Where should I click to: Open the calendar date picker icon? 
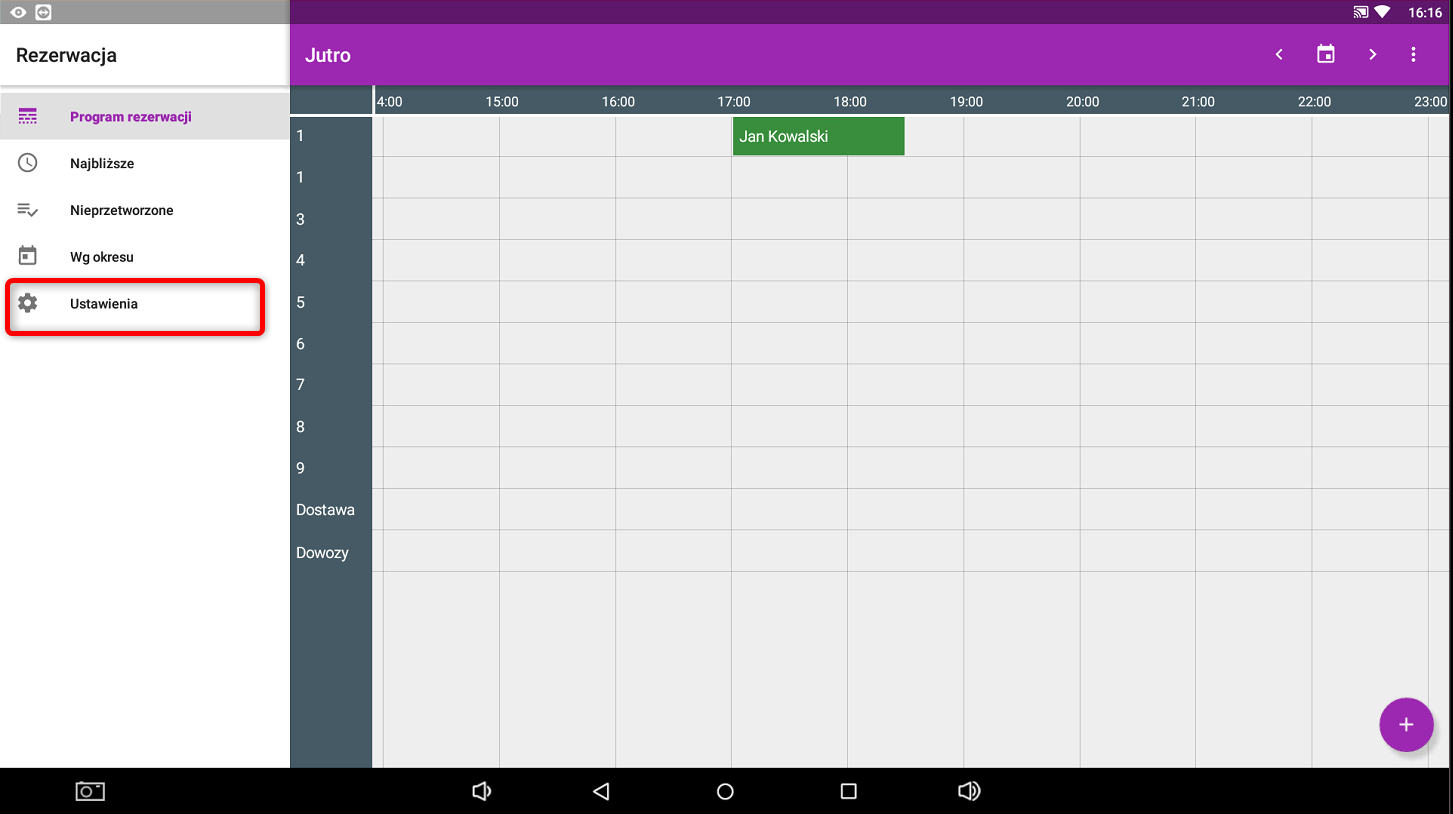coord(1326,55)
